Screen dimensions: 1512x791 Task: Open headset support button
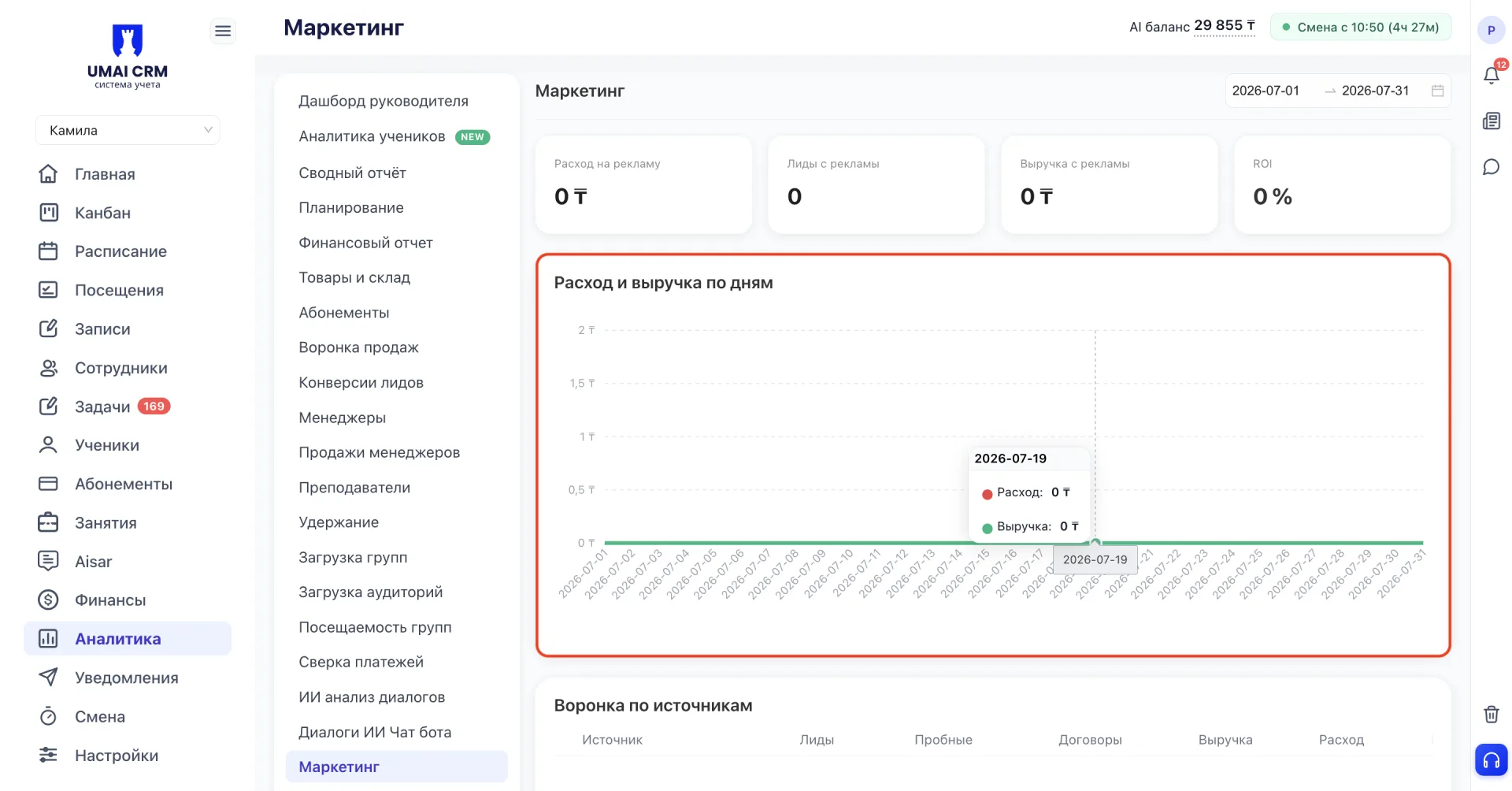pos(1492,760)
